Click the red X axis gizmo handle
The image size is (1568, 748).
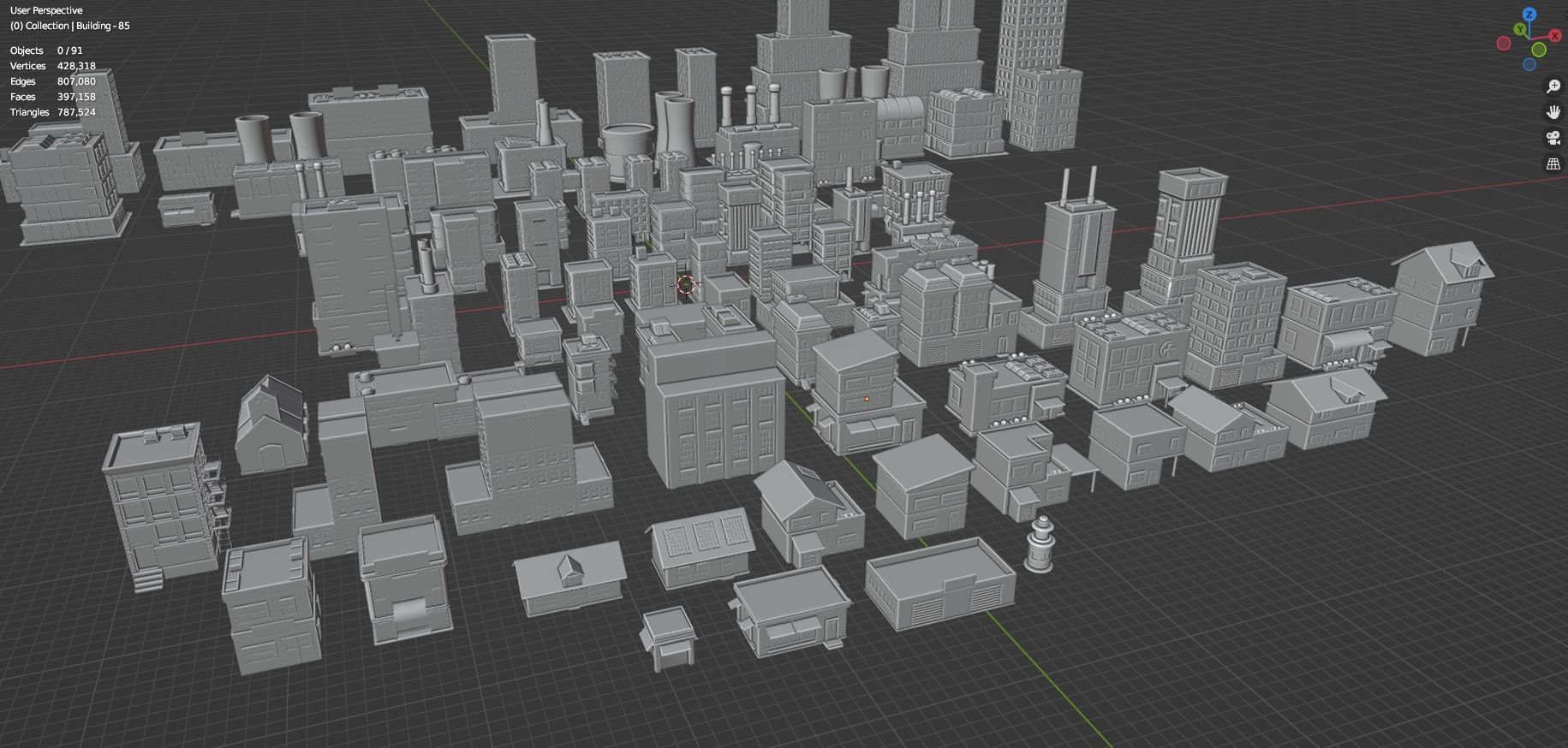coord(1555,35)
